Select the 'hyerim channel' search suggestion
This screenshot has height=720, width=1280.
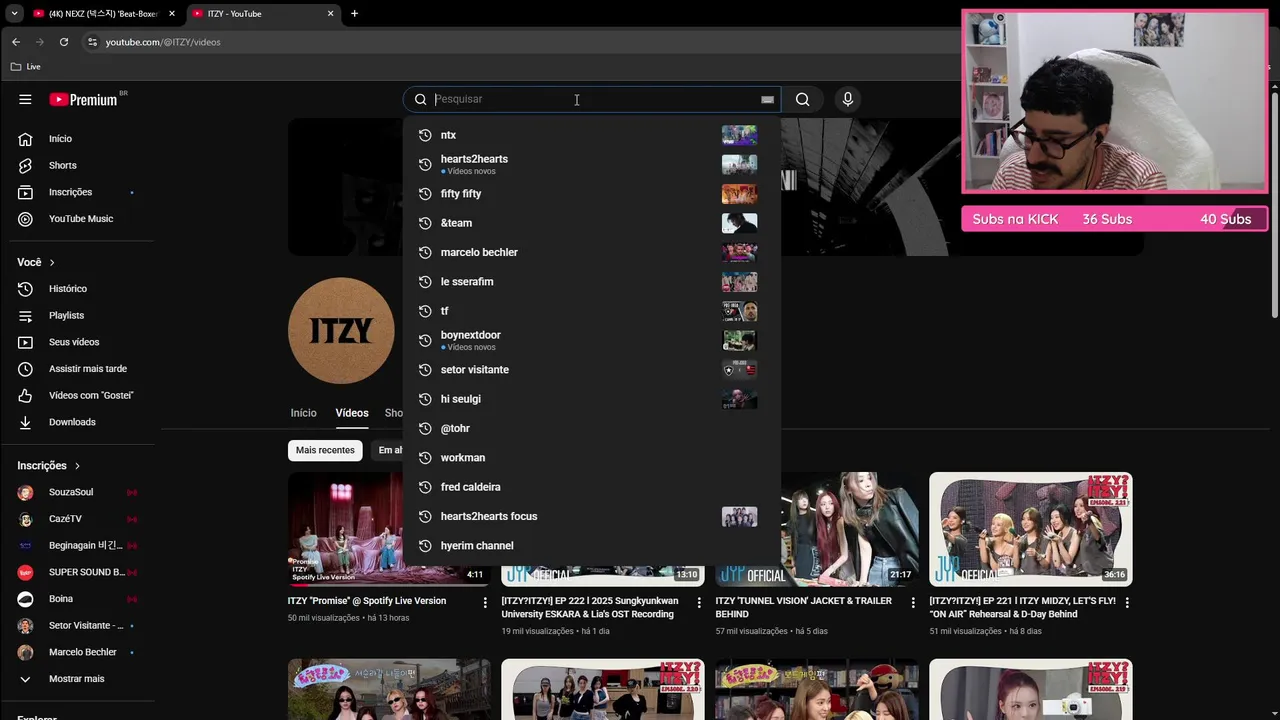(591, 546)
